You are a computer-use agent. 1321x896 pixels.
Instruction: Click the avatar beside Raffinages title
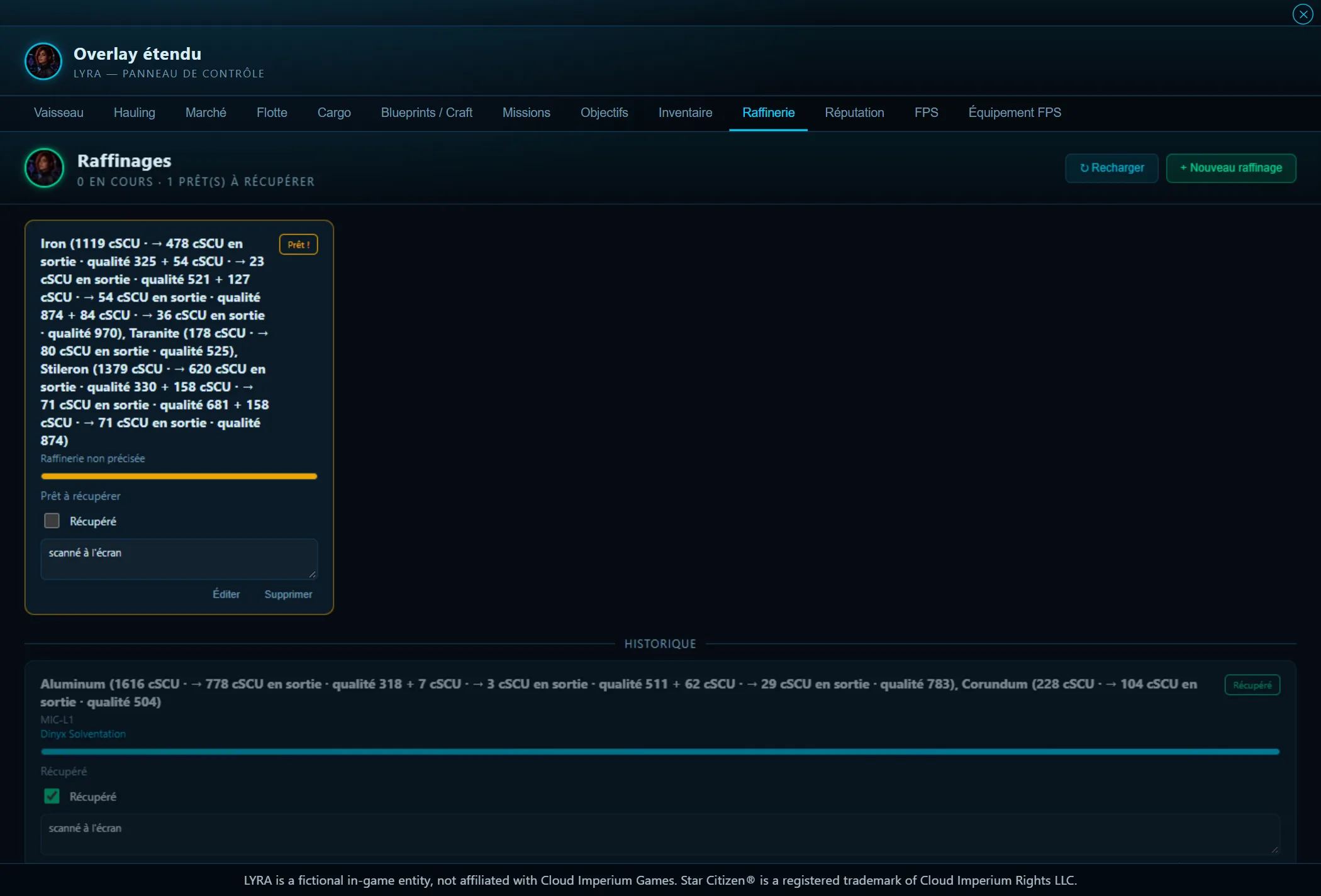[x=44, y=168]
